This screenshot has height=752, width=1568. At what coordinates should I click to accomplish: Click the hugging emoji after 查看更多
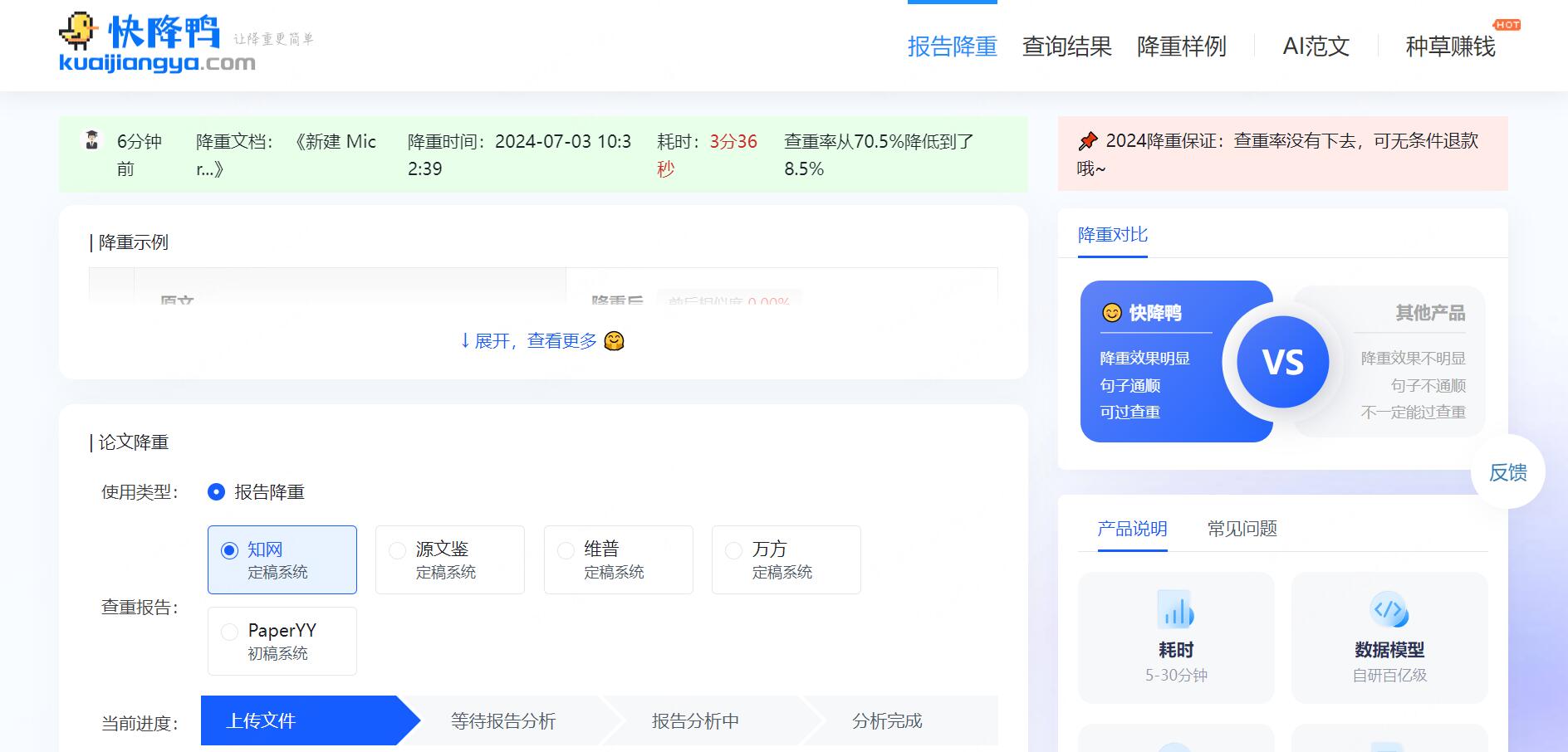tap(614, 341)
